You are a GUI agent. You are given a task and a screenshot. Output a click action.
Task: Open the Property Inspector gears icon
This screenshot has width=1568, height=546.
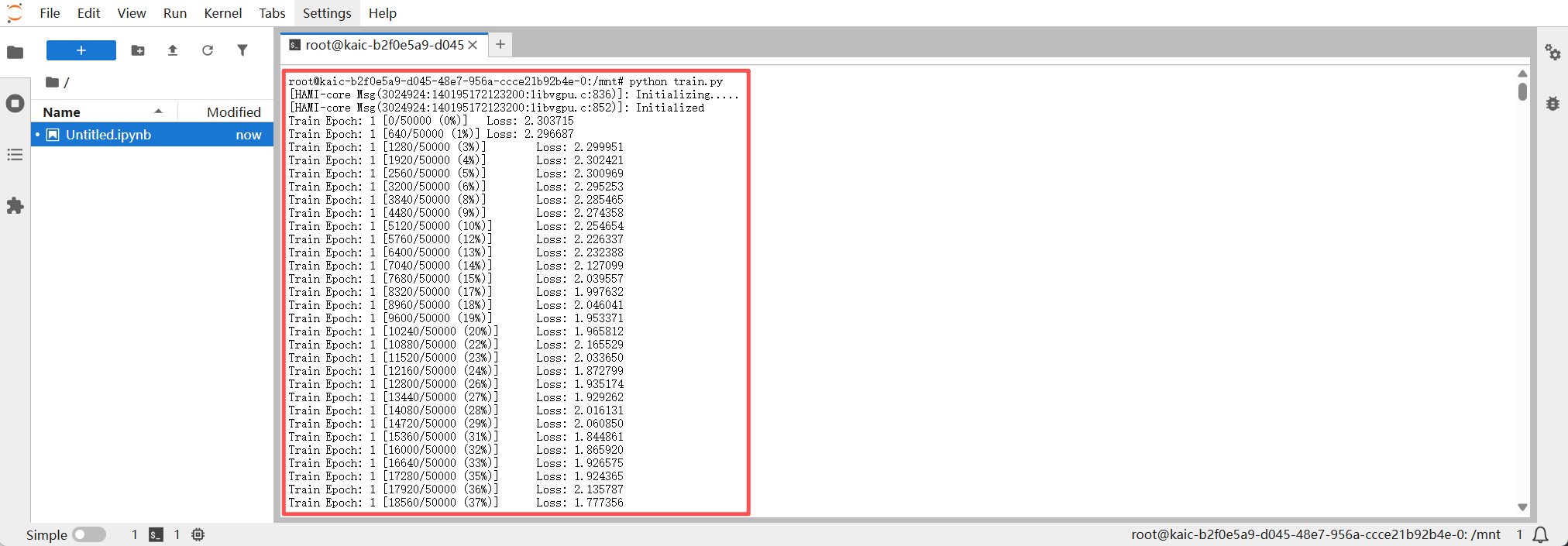click(x=1553, y=52)
